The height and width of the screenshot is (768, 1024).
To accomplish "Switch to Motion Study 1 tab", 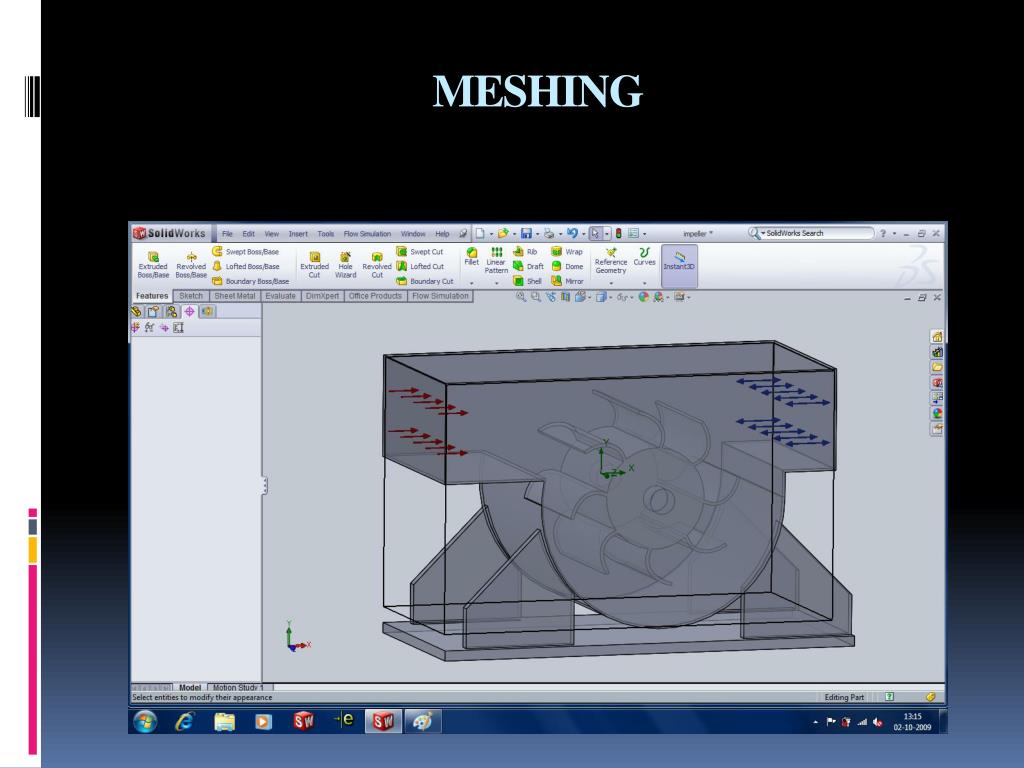I will pos(239,688).
